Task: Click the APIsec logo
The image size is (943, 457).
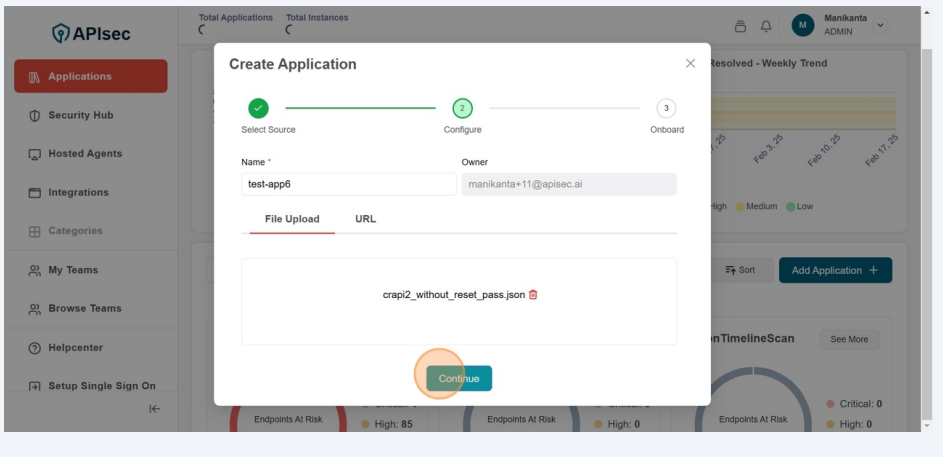Action: (90, 34)
